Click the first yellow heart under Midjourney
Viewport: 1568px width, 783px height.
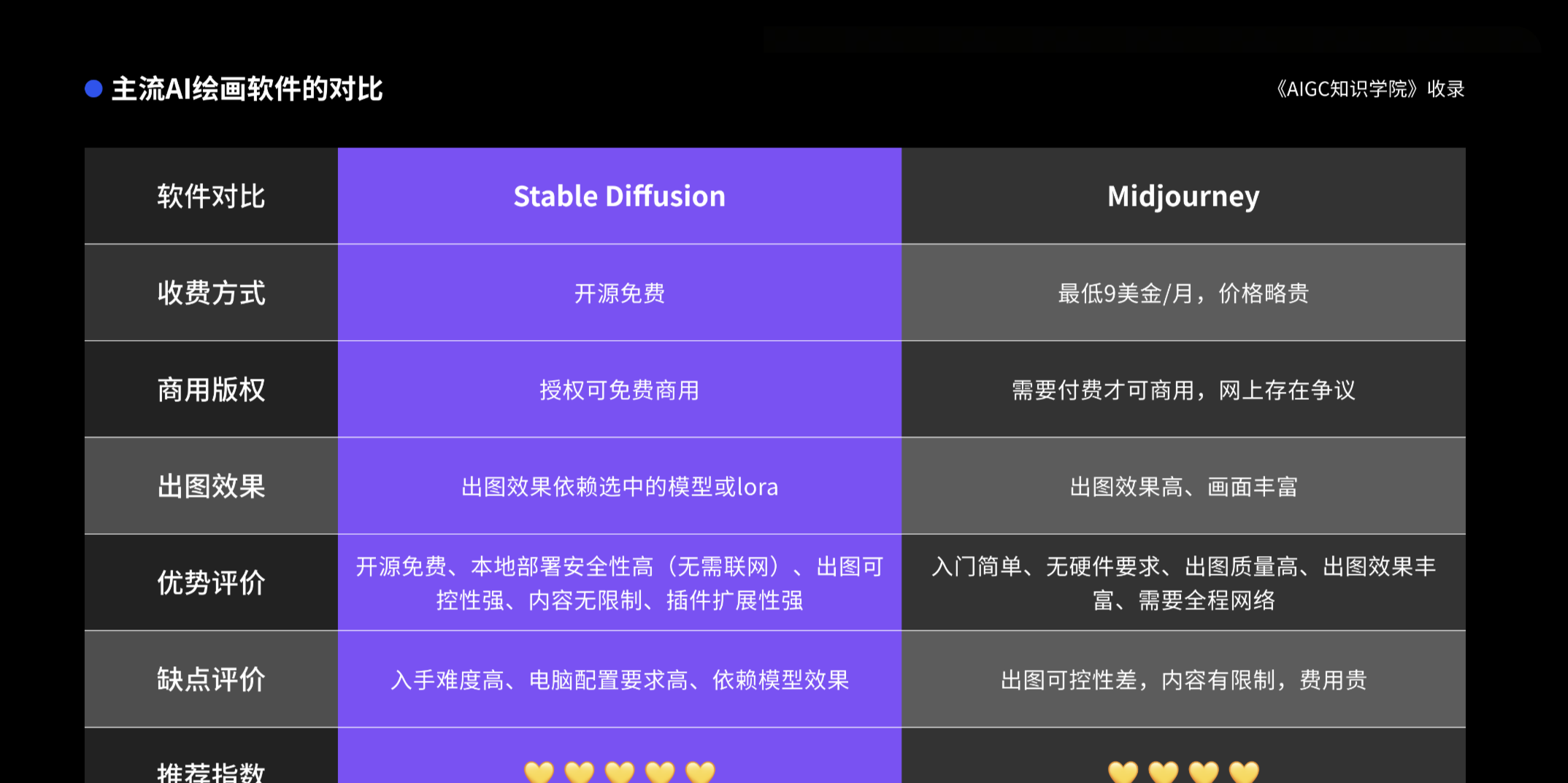[1123, 771]
